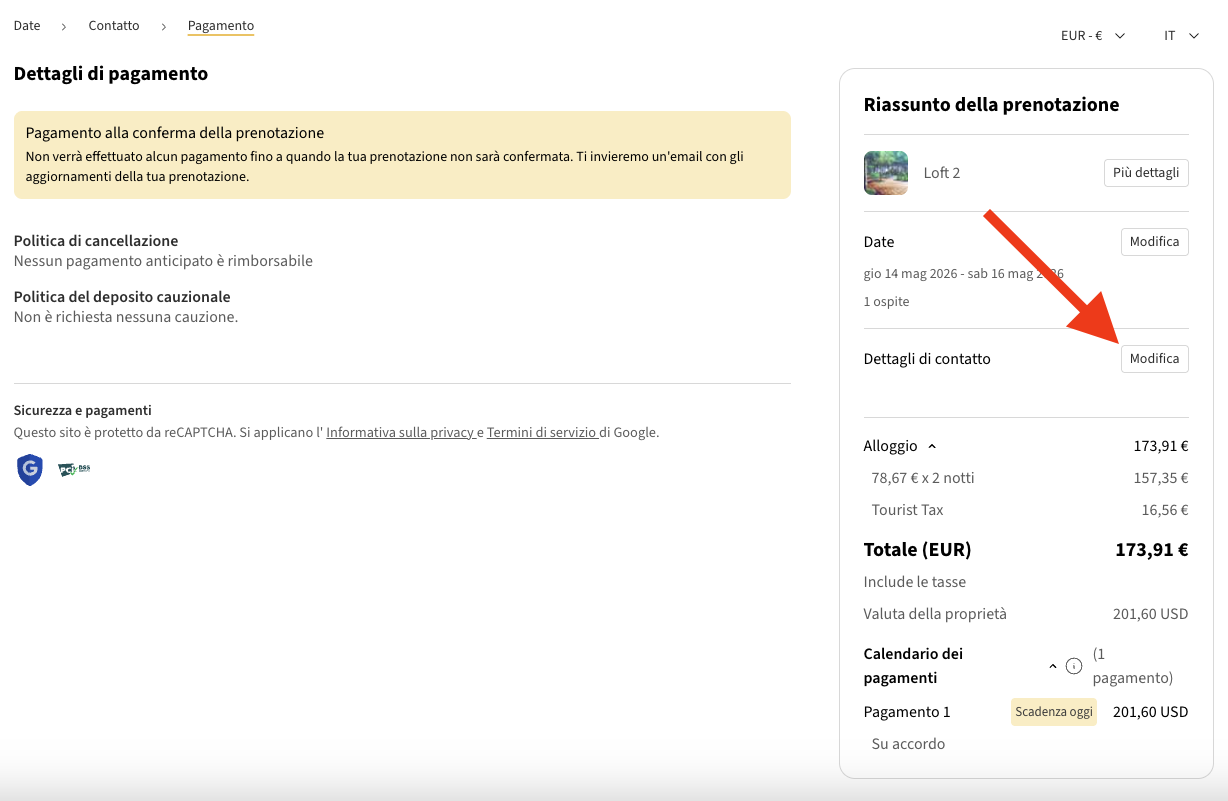Click the payment schedule info icon
Viewport: 1228px width, 801px height.
[1074, 666]
